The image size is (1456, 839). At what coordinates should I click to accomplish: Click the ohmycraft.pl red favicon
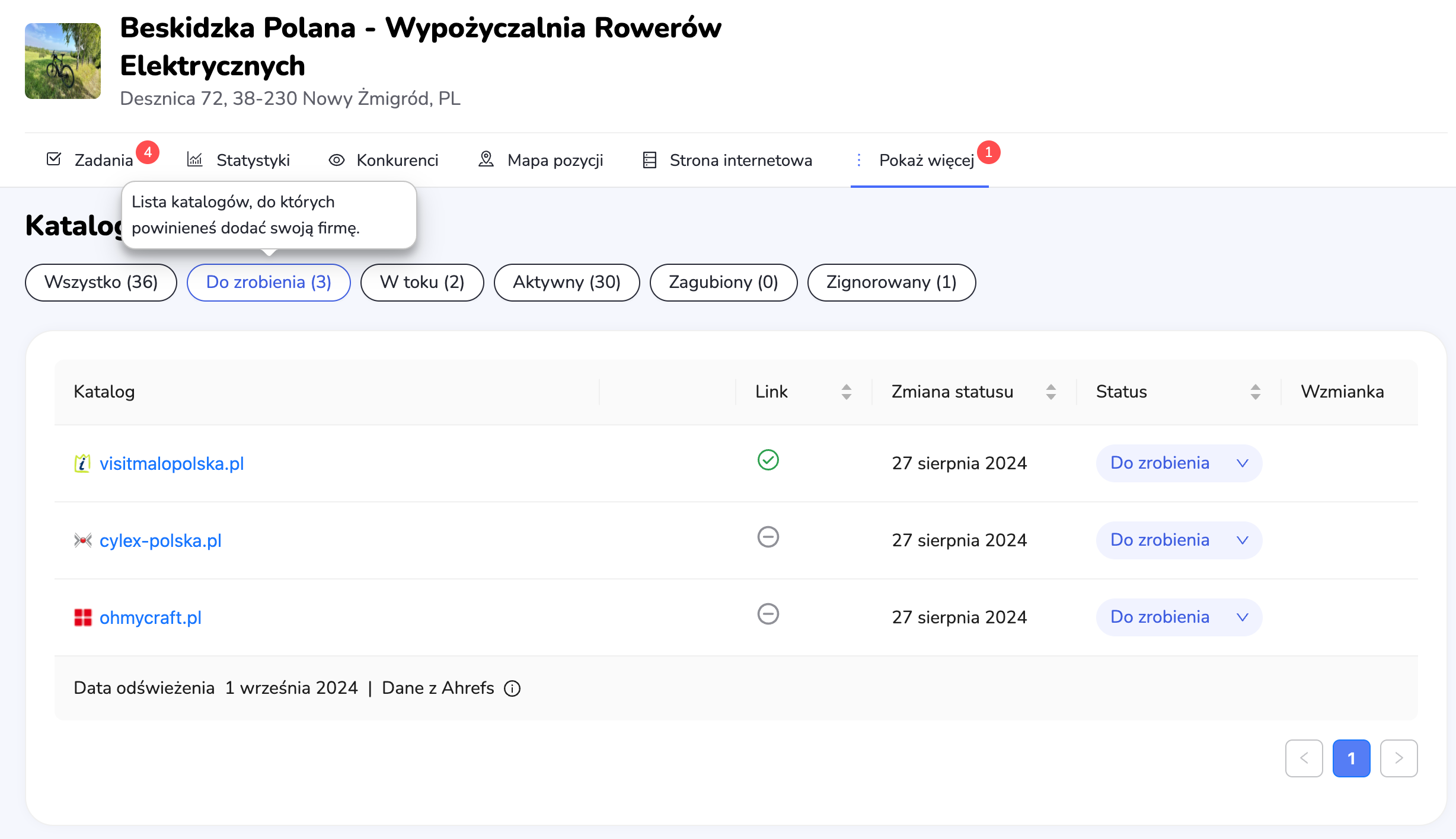[83, 617]
